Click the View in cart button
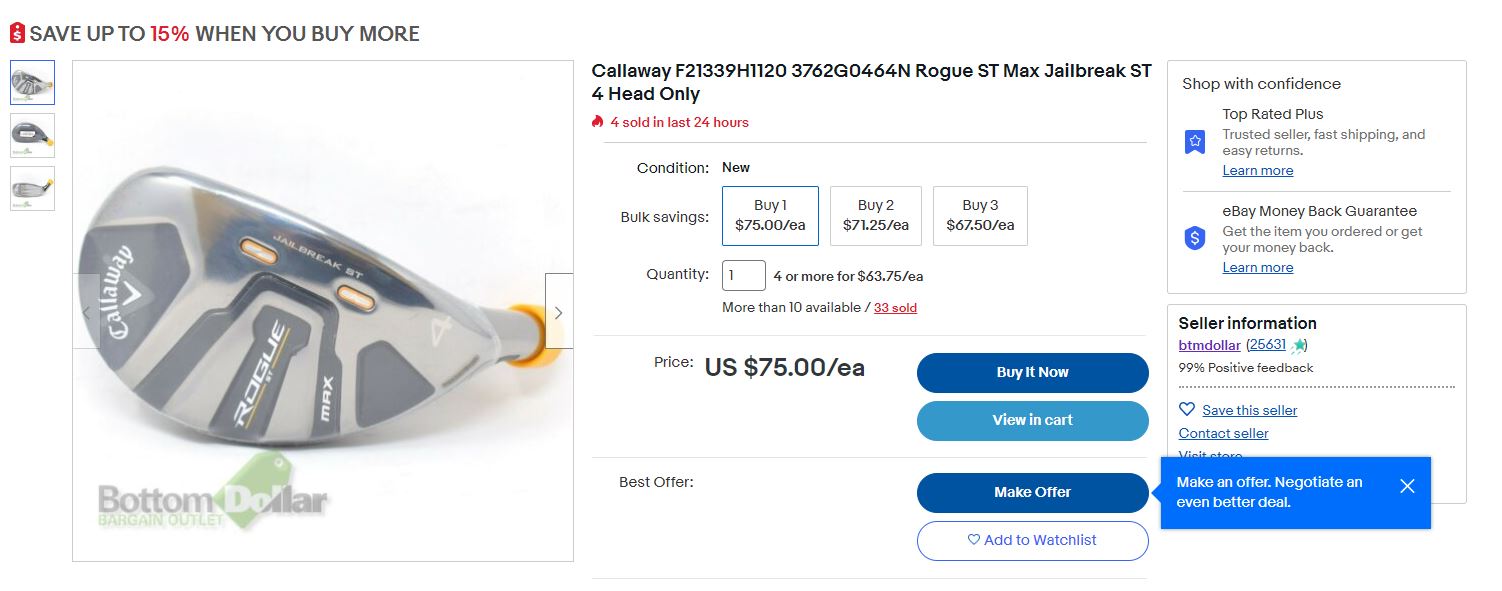The width and height of the screenshot is (1502, 591). [1032, 420]
